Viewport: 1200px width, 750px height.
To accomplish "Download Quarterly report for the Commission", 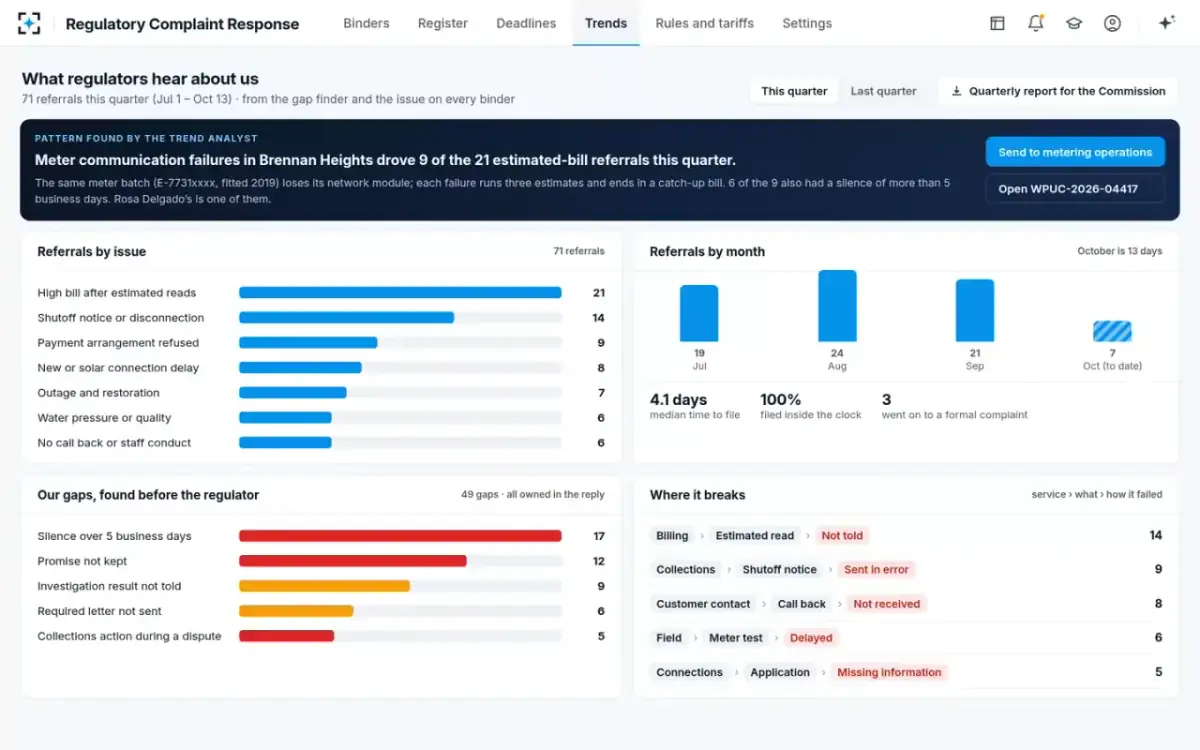I will [x=1058, y=91].
